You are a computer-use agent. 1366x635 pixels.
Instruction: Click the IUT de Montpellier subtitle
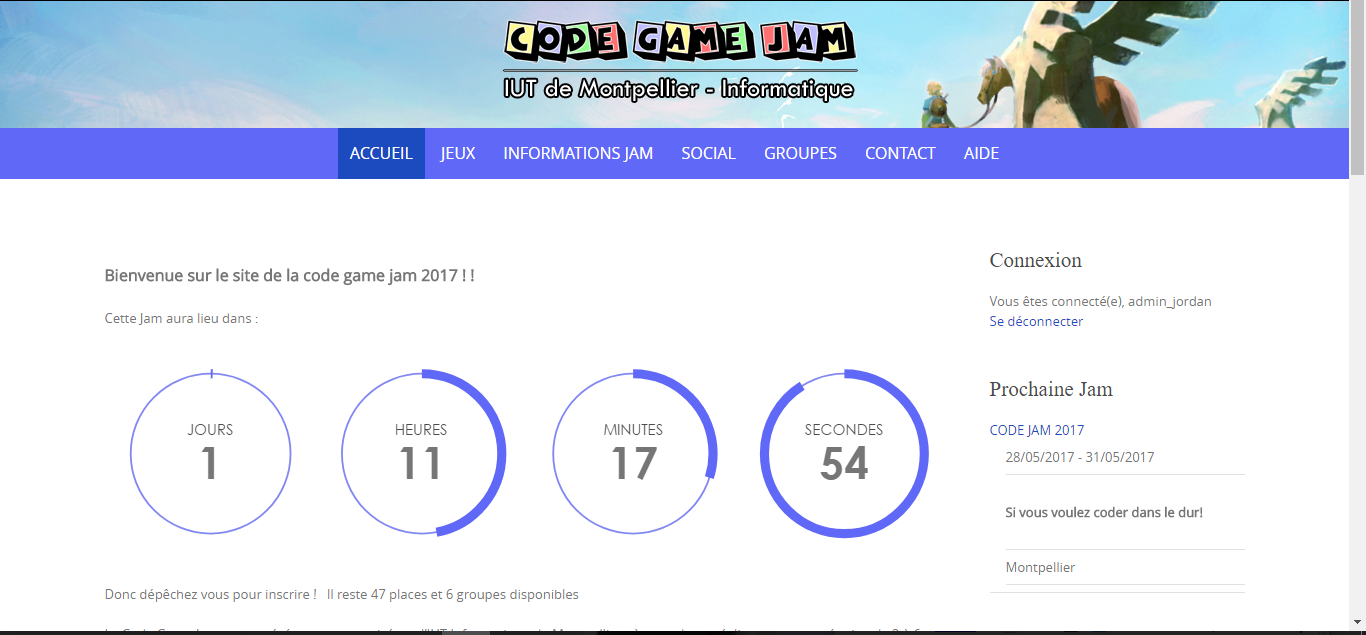click(x=679, y=89)
